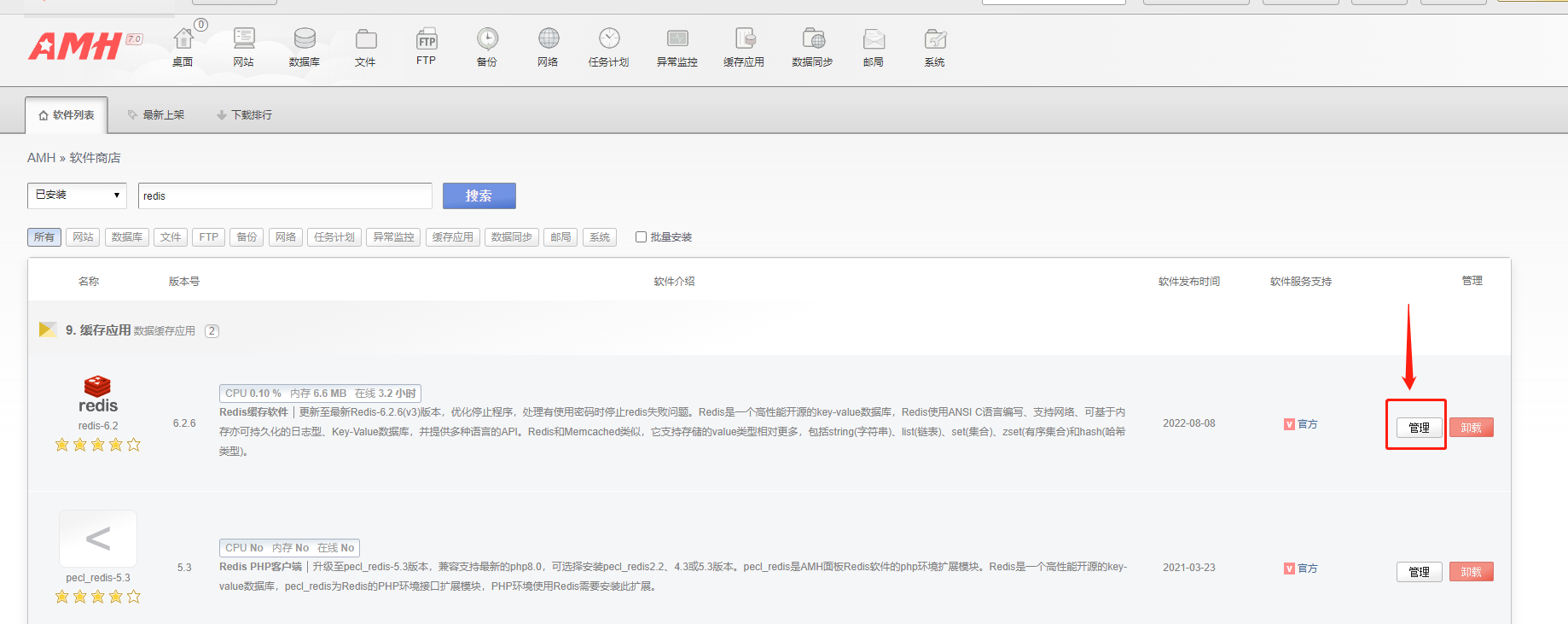Click the 软件商店 breadcrumb text
This screenshot has height=624, width=1568.
tap(95, 158)
